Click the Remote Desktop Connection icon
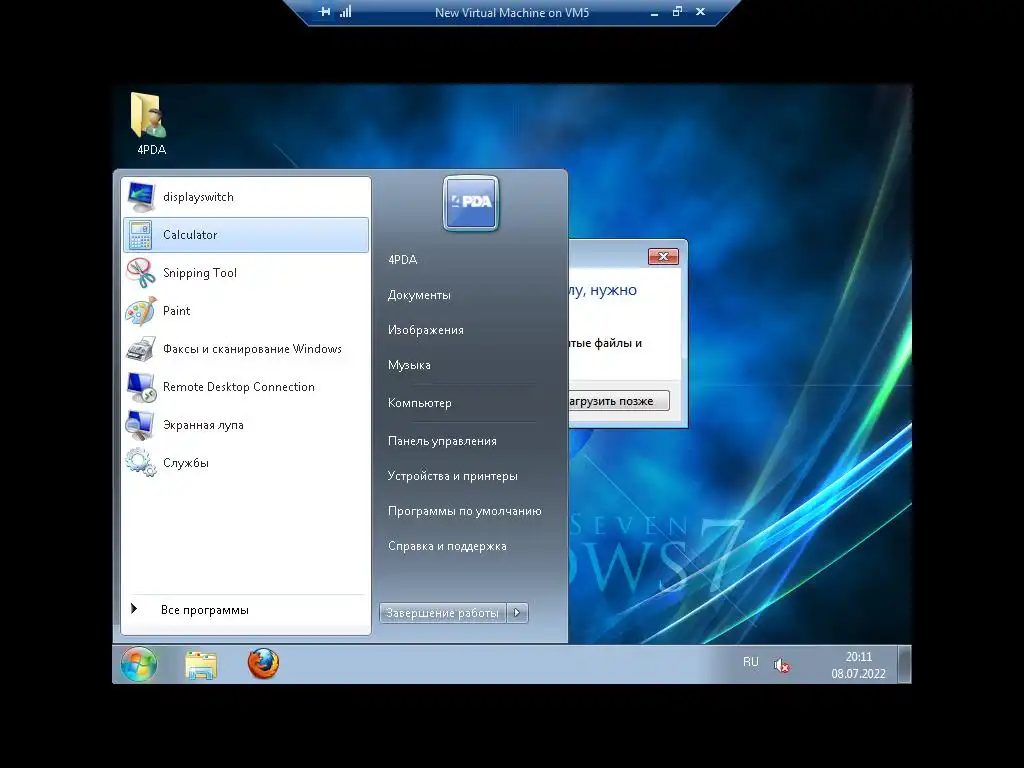This screenshot has height=768, width=1024. pos(141,387)
